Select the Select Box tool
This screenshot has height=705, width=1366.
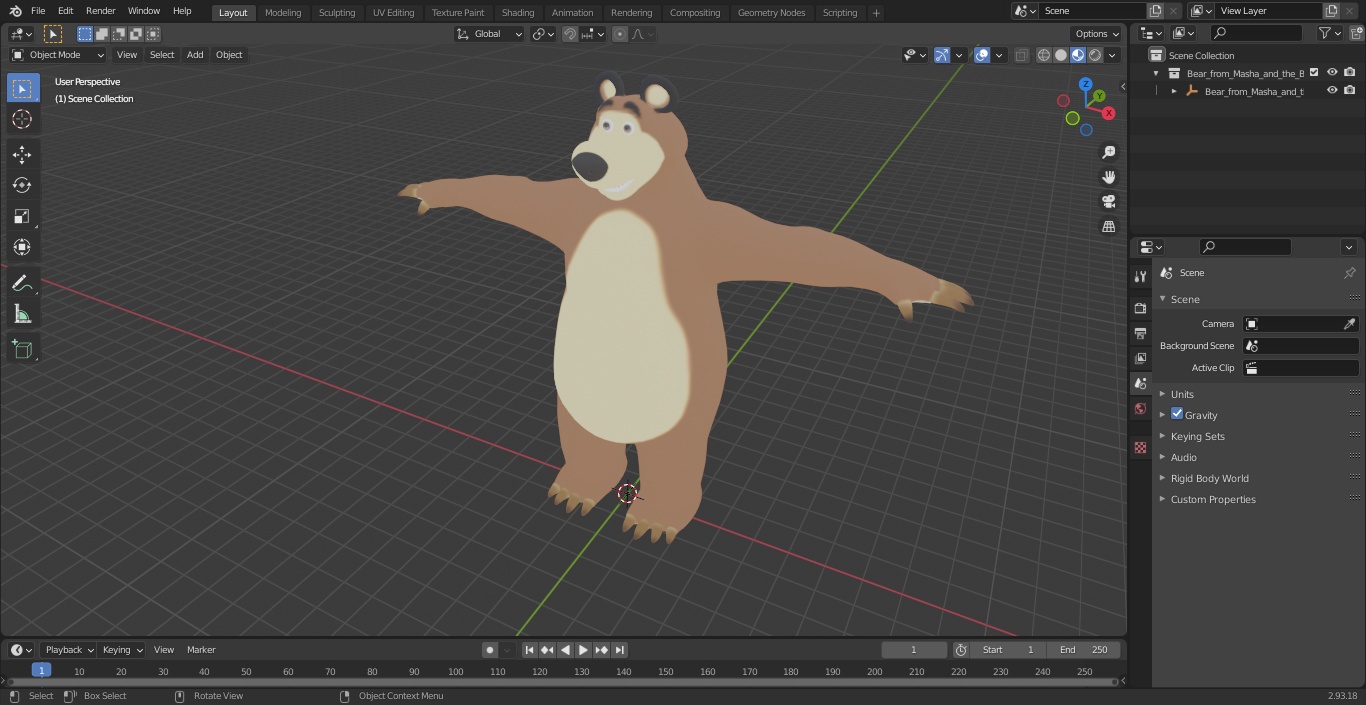(x=22, y=89)
